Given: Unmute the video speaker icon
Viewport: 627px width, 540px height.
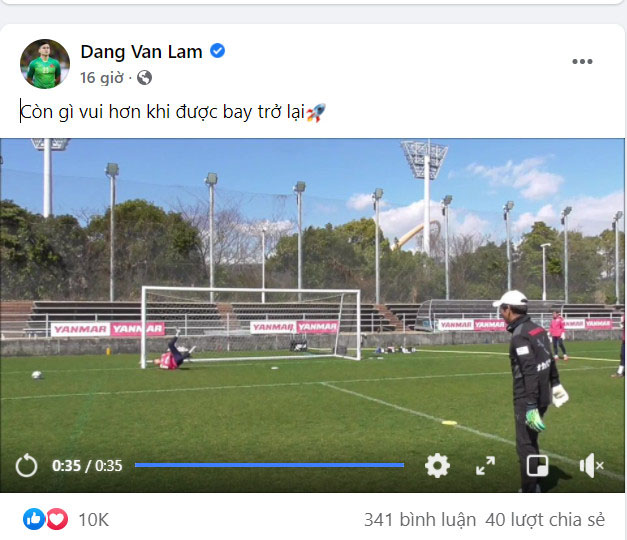Looking at the screenshot, I should click(x=591, y=466).
